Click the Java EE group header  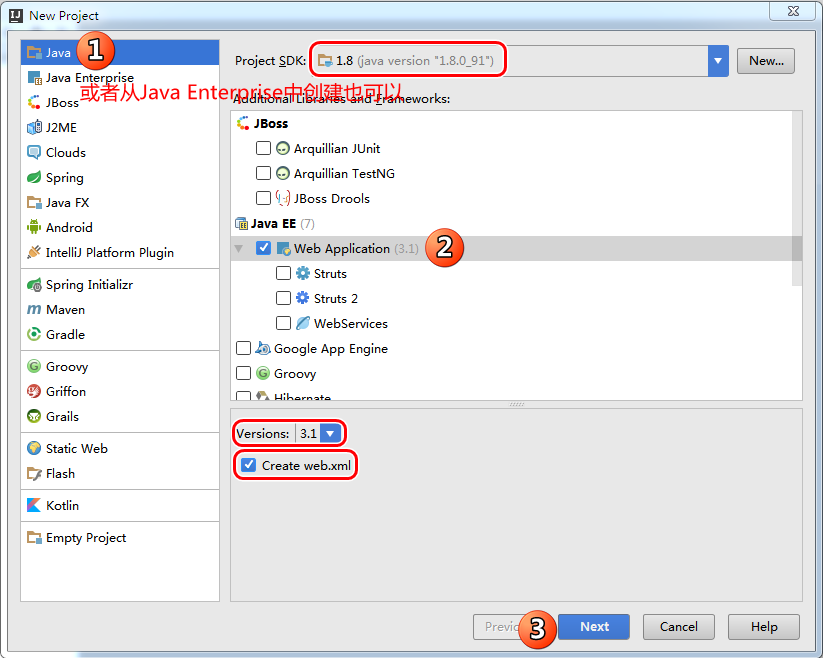coord(273,224)
